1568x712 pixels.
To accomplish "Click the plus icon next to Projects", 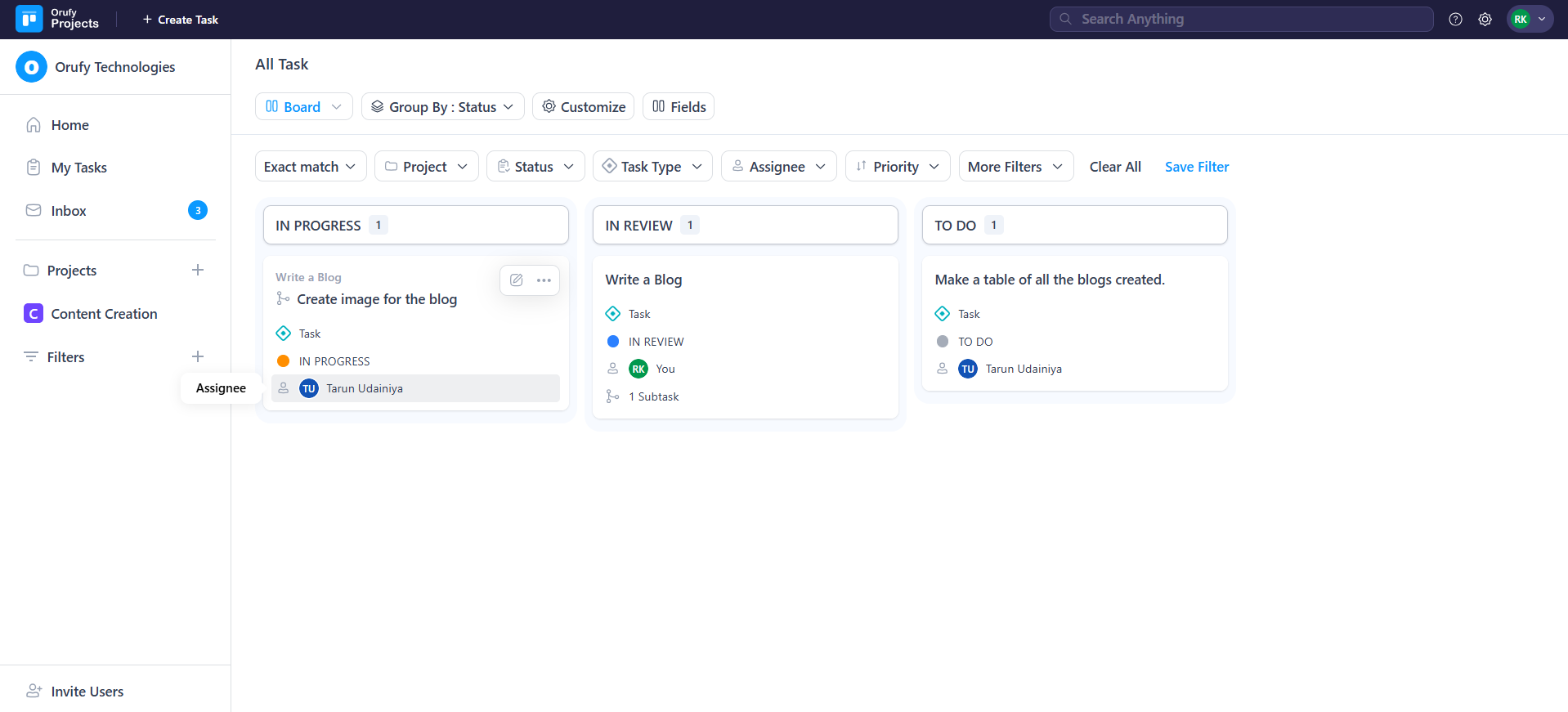I will (198, 271).
